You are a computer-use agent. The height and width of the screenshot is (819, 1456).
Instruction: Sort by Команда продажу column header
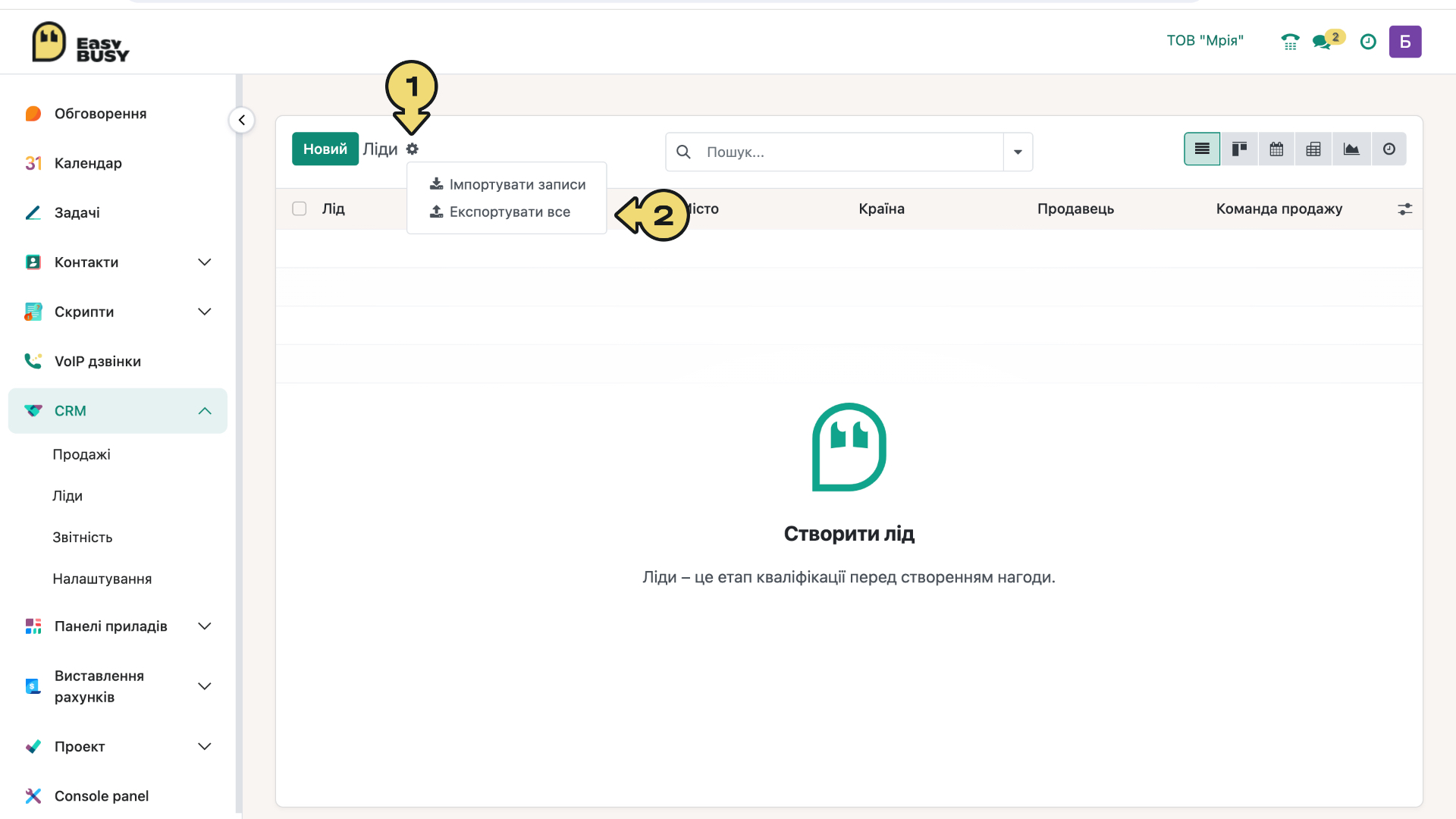click(x=1279, y=209)
